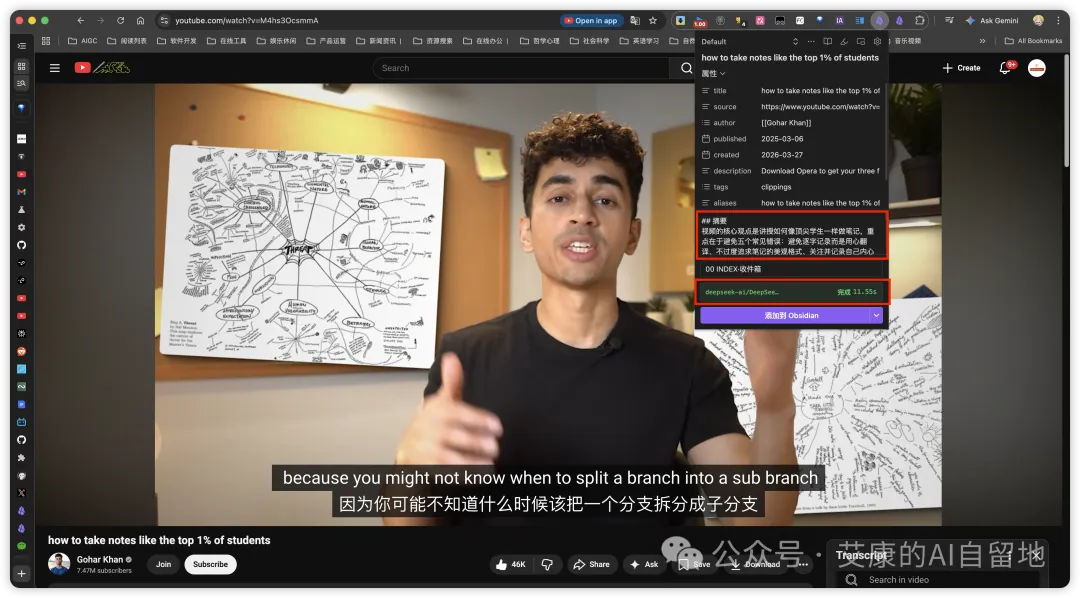Screen dimensions: 1080x598
Task: Open the three-dot more options in clipper
Action: click(810, 42)
